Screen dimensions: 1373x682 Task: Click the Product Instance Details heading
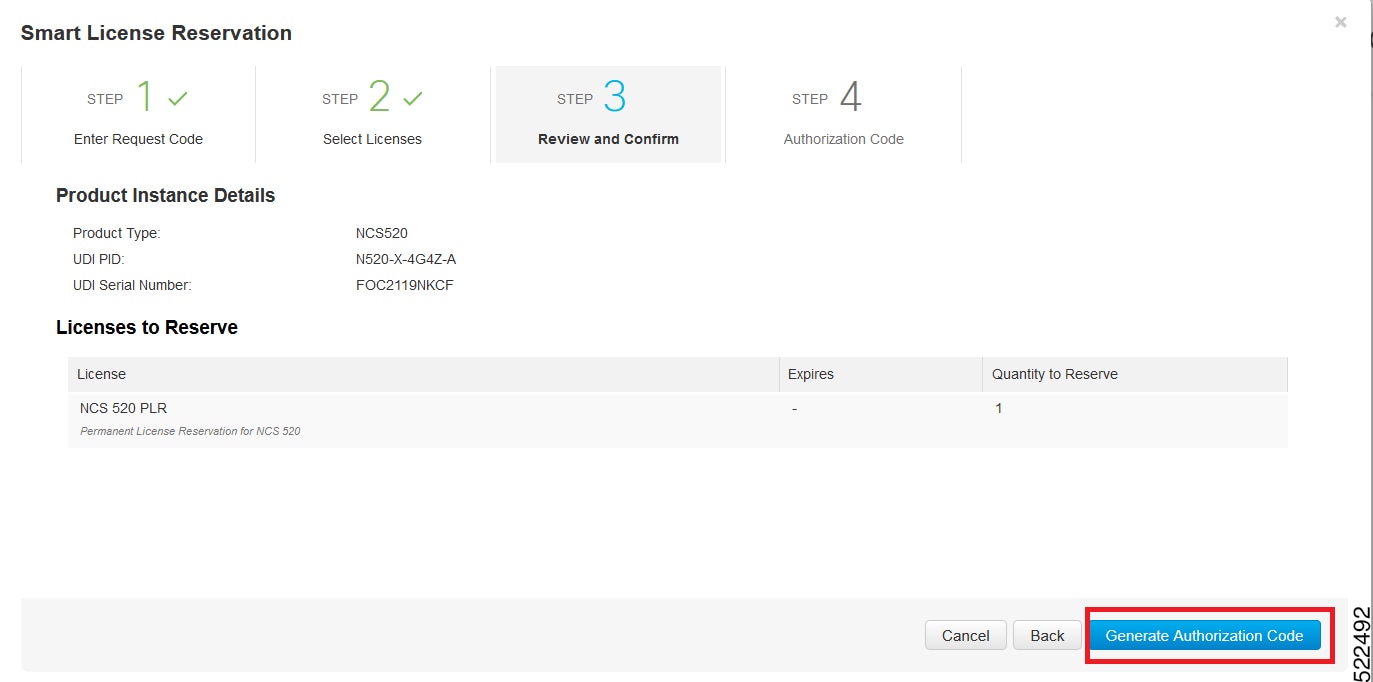pos(165,195)
